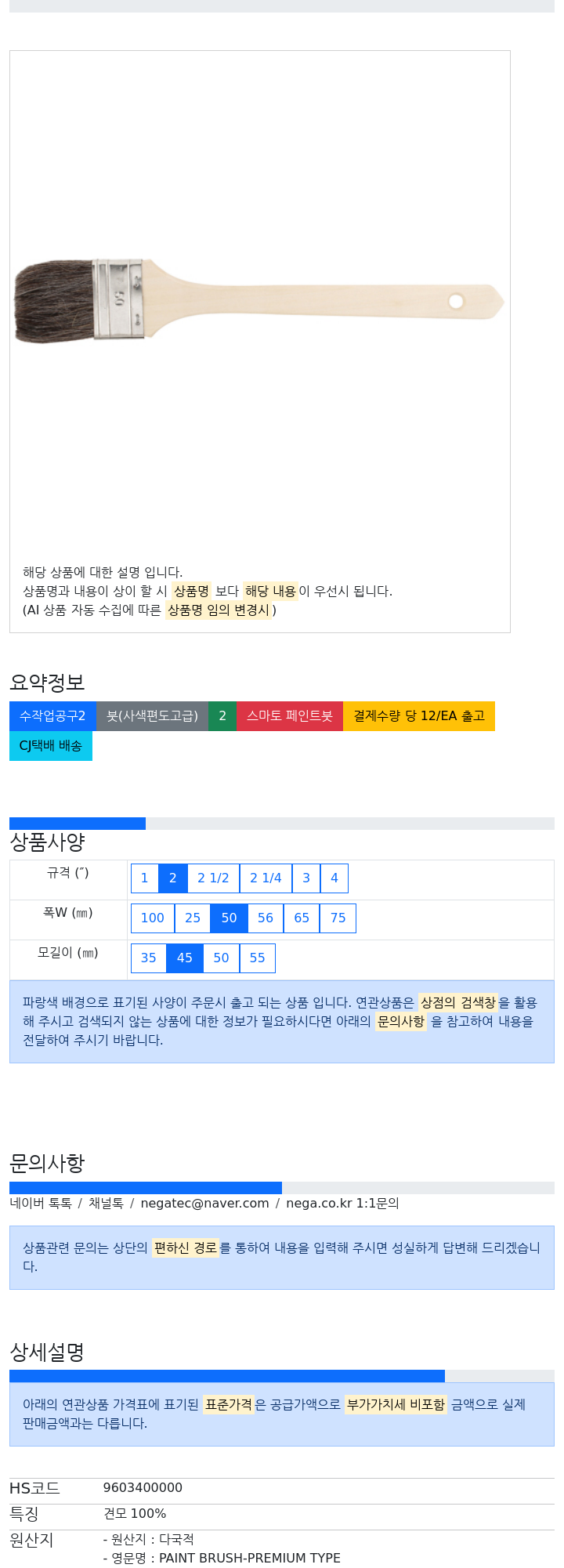Image resolution: width=564 pixels, height=1568 pixels.
Task: Click the paint brush product image
Action: (x=259, y=301)
